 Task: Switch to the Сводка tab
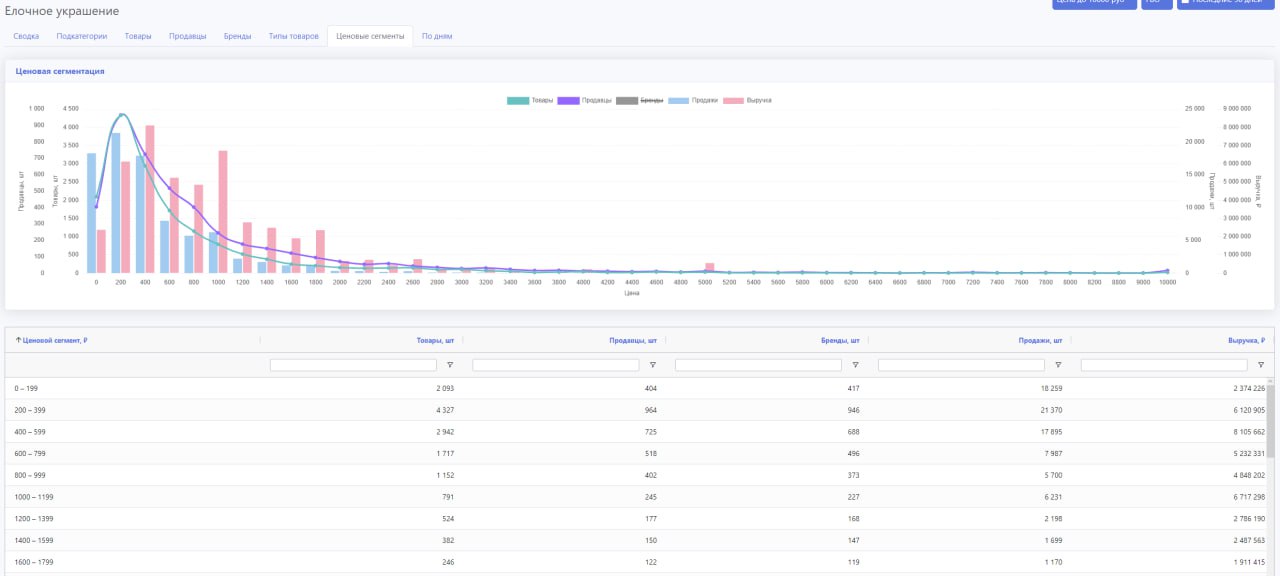coord(26,36)
